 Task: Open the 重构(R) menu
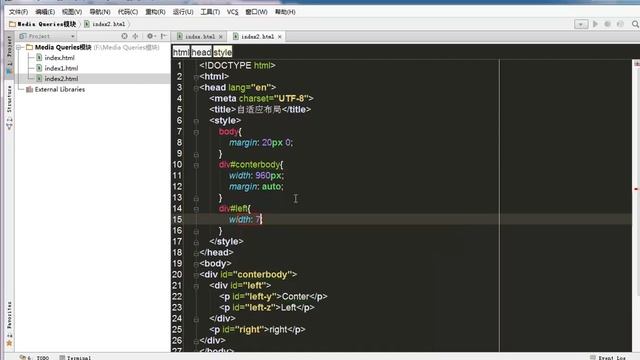pos(155,12)
